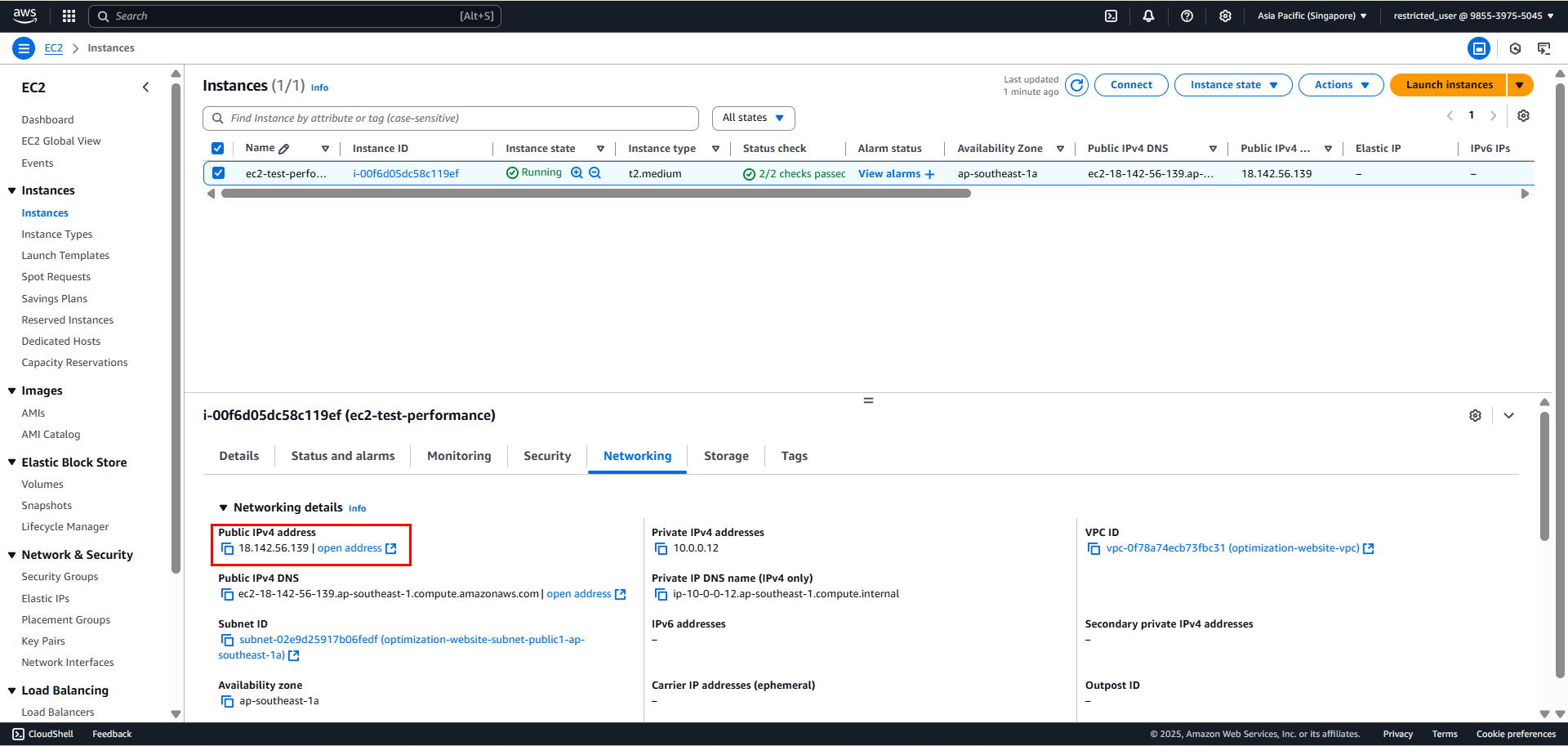Click the AWS logo home icon
The height and width of the screenshot is (746, 1568).
click(24, 16)
